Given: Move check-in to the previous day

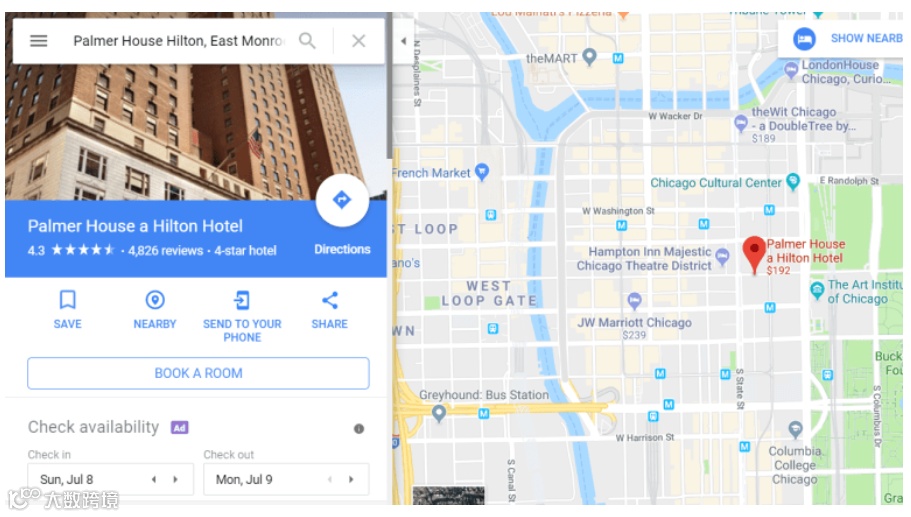Looking at the screenshot, I should coord(154,479).
